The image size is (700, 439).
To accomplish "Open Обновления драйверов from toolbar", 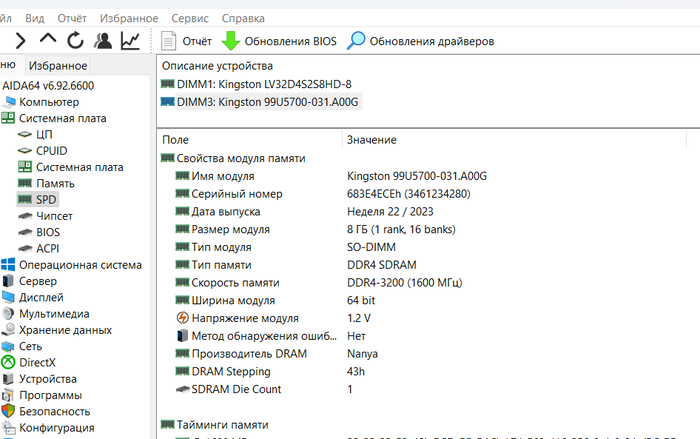I will pos(421,41).
